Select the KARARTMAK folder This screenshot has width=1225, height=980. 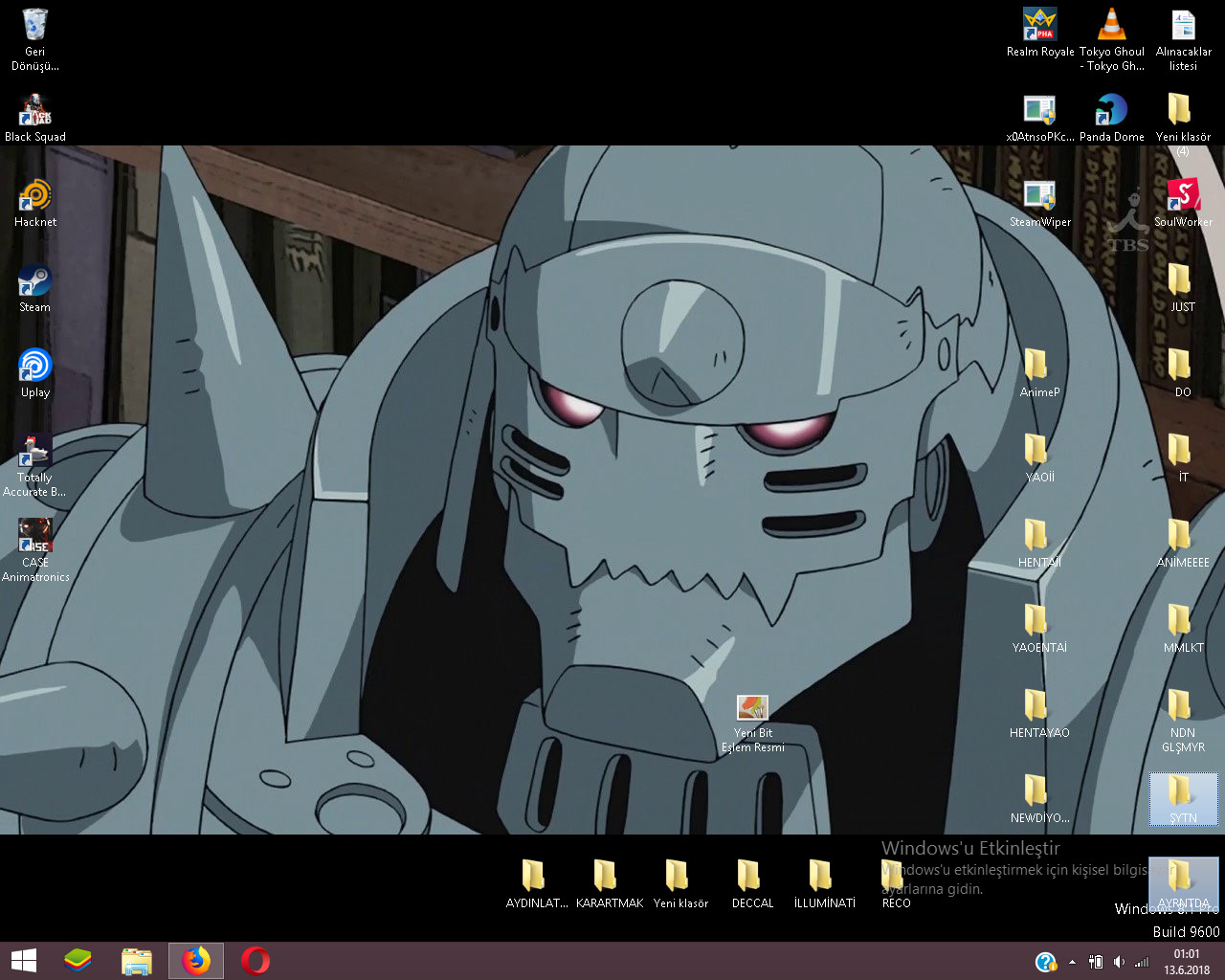click(610, 883)
